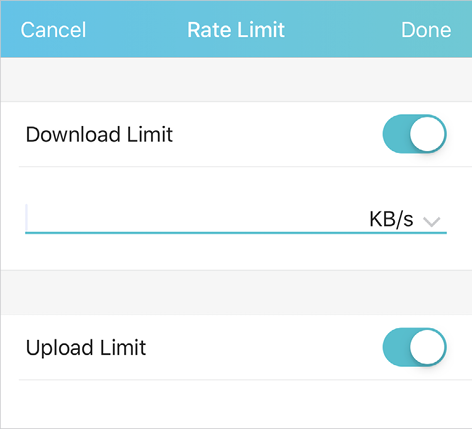
Task: Turn off the Upload Limit switch
Action: 415,347
